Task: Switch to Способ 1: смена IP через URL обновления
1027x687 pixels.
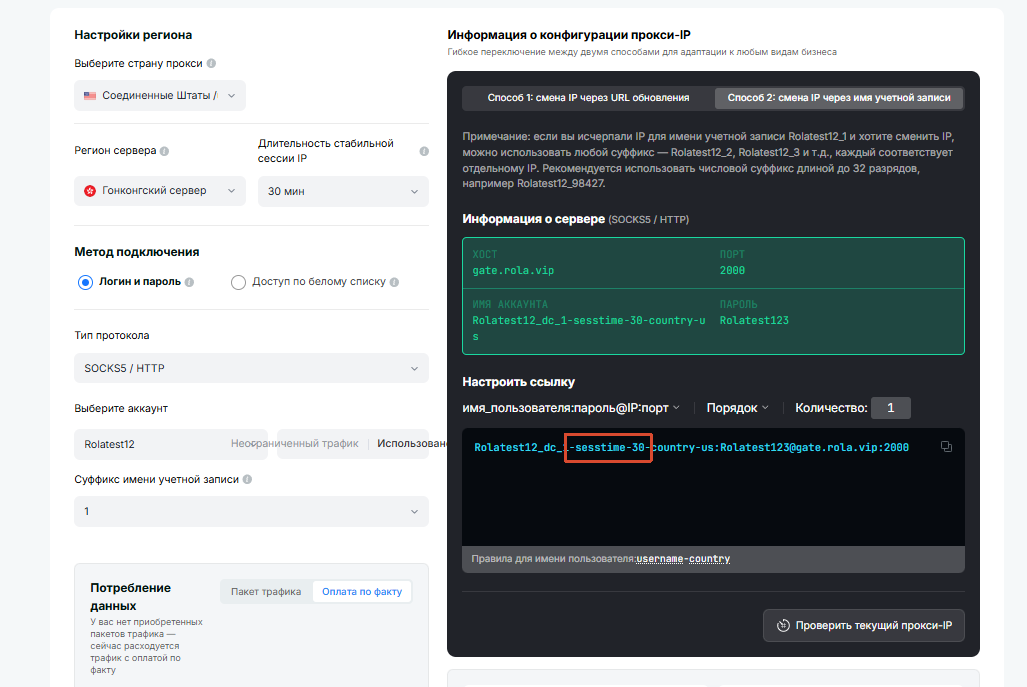Action: click(588, 98)
